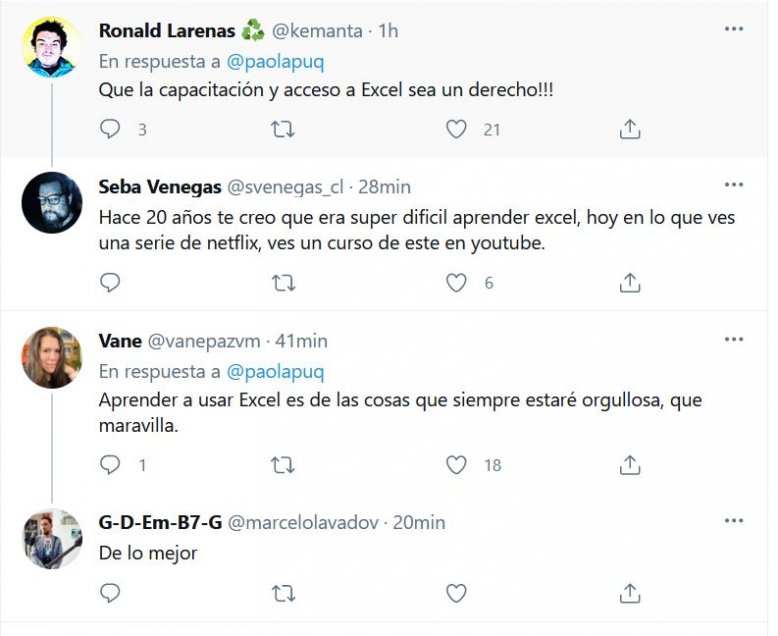
Task: Open more options on Seba Venegas' tweet
Action: 734,186
